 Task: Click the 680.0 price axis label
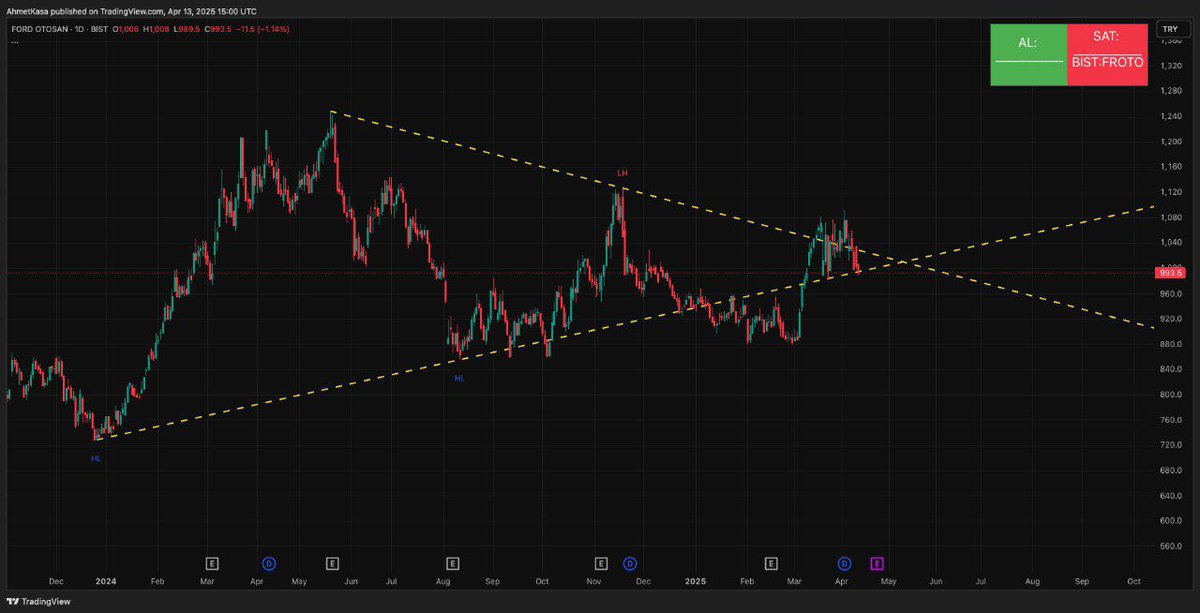point(1169,470)
